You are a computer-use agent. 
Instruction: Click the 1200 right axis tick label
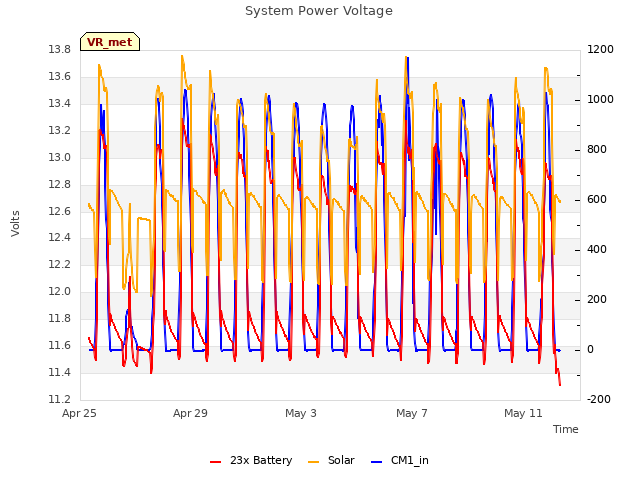point(600,50)
